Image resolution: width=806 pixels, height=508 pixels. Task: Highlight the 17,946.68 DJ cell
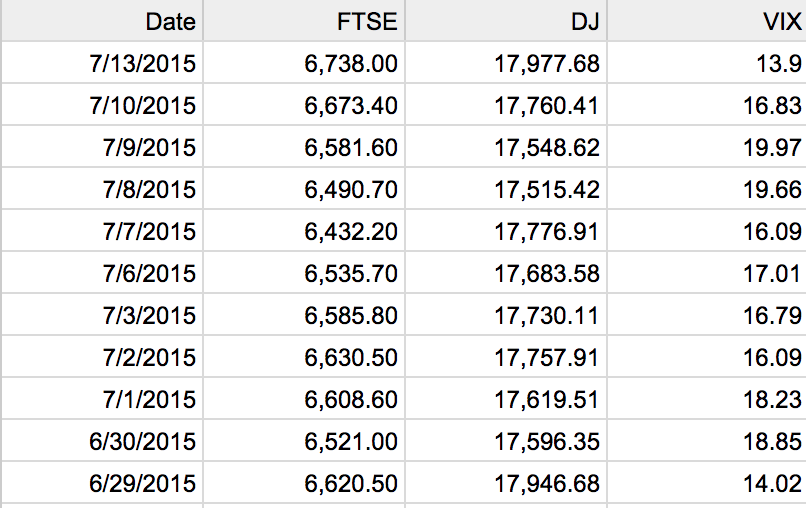click(x=506, y=483)
